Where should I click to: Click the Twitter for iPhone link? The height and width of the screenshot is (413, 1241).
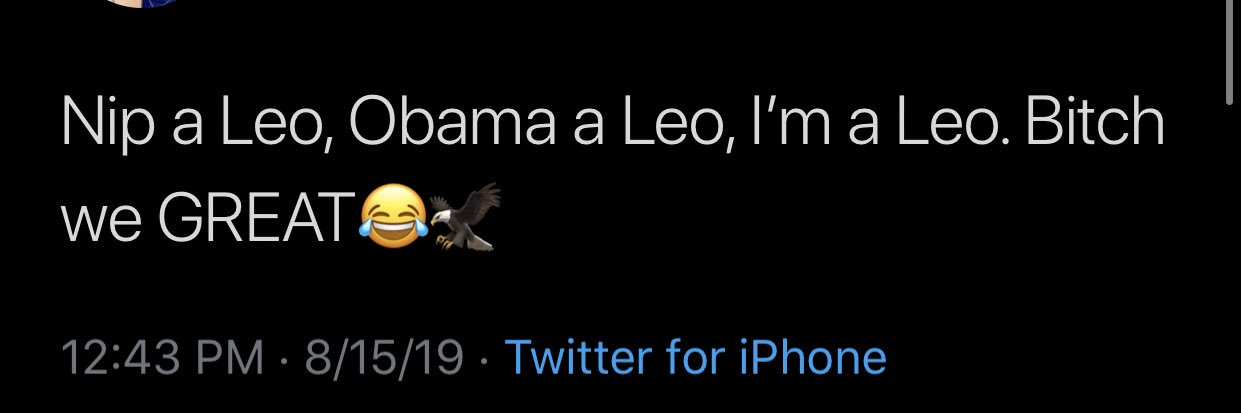tap(696, 357)
